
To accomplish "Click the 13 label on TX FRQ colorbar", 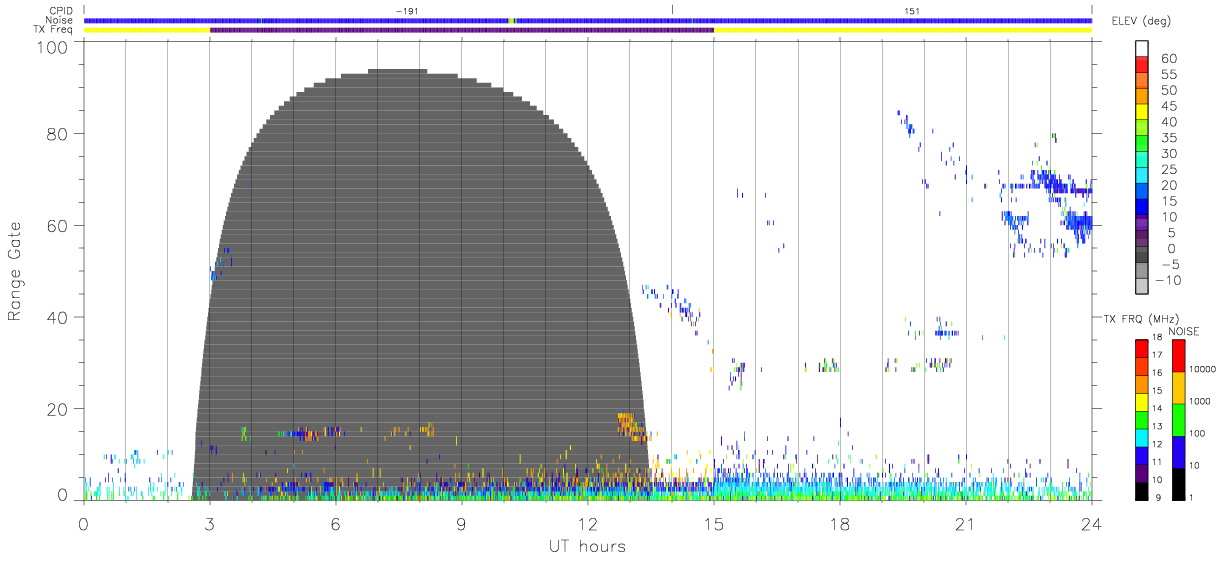I will [x=1157, y=427].
